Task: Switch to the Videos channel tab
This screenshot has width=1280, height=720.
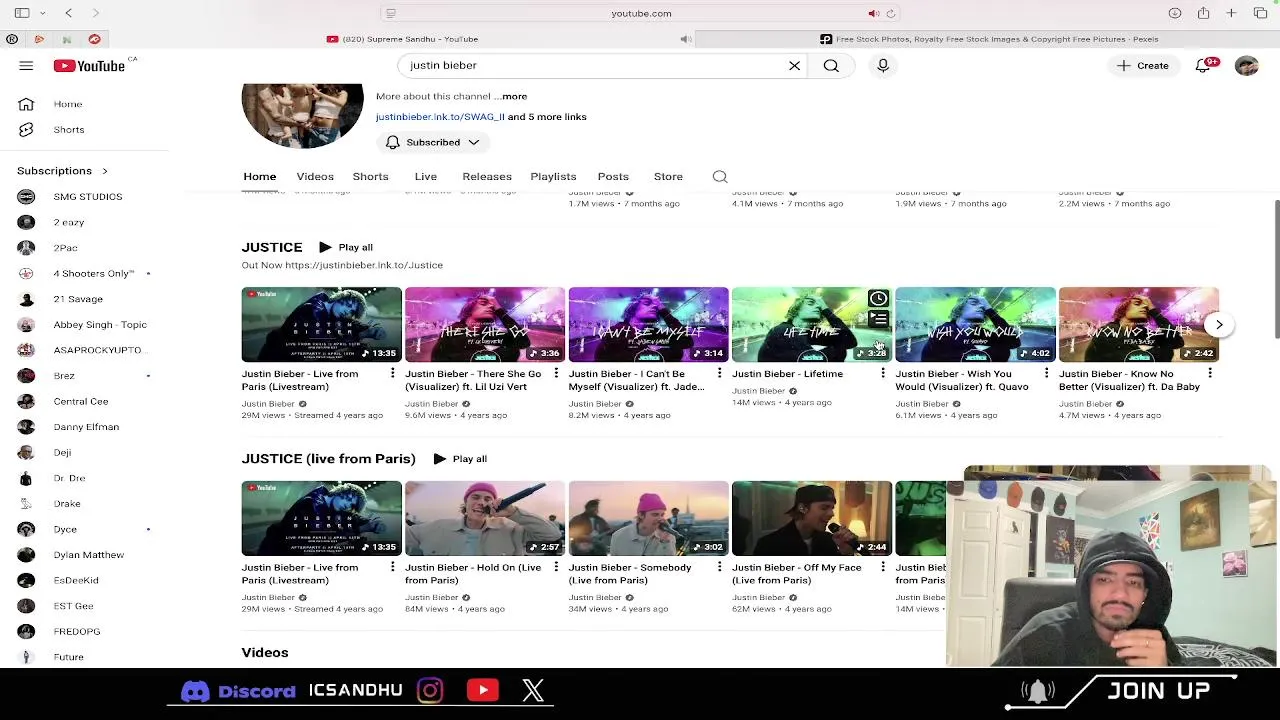Action: [315, 177]
